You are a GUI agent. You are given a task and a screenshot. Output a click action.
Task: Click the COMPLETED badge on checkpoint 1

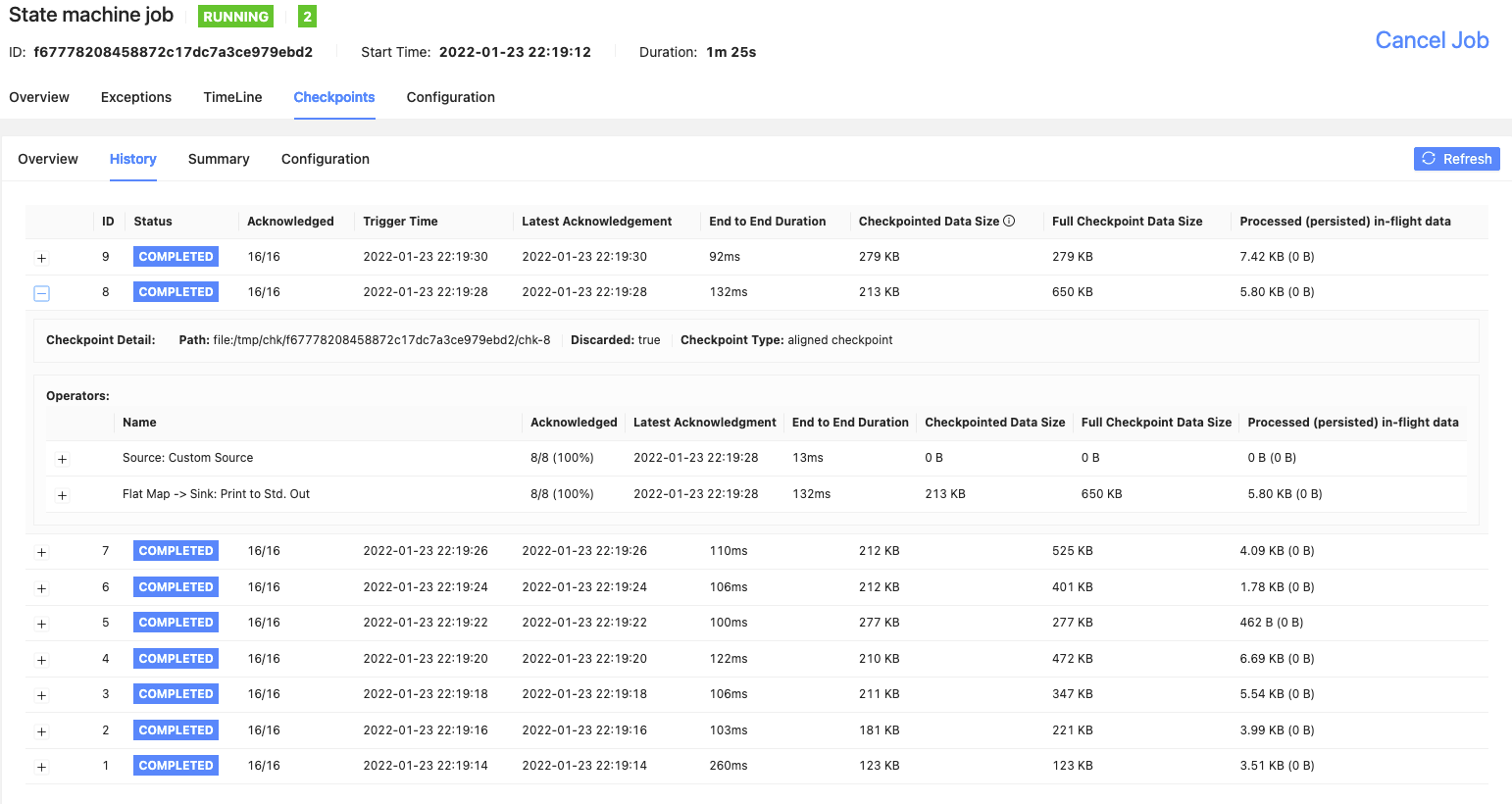(x=176, y=765)
